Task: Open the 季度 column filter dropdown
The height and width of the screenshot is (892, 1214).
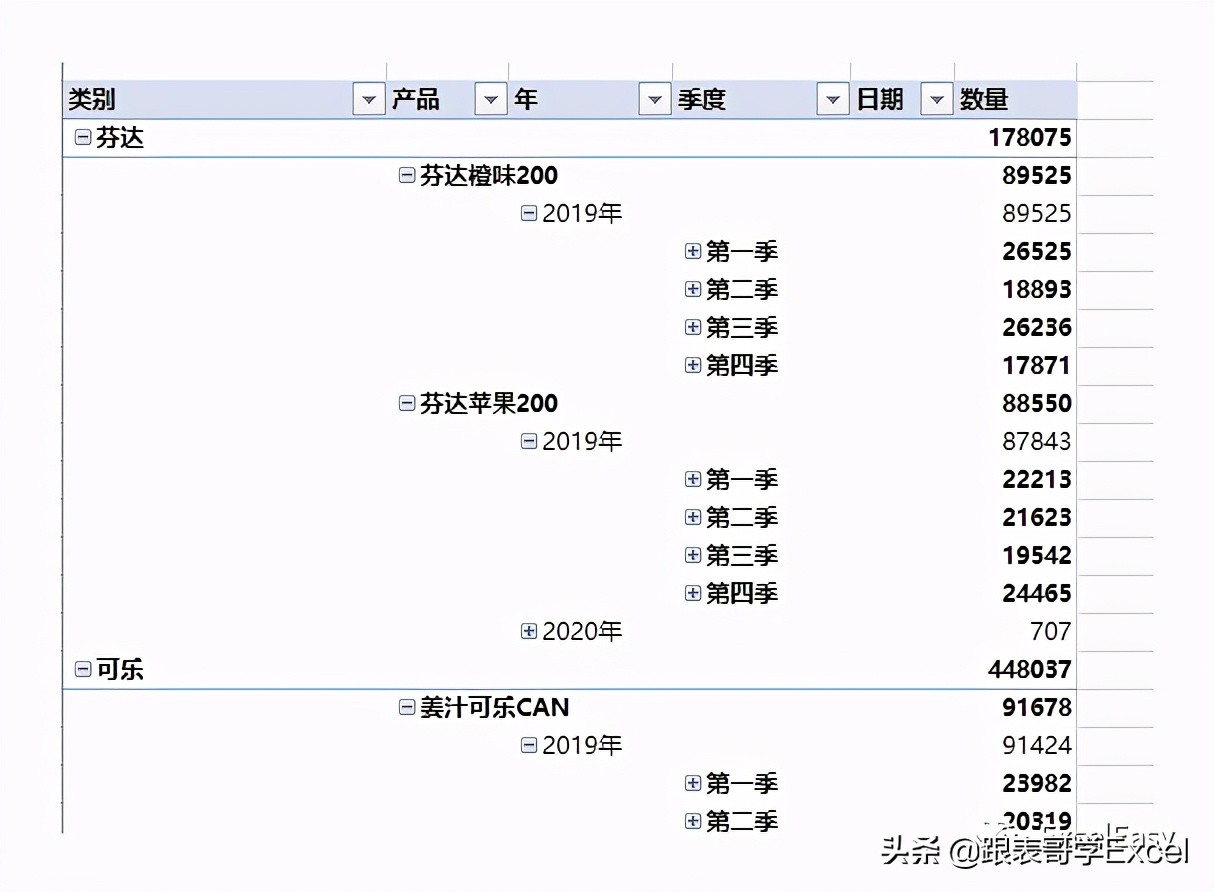Action: tap(833, 99)
